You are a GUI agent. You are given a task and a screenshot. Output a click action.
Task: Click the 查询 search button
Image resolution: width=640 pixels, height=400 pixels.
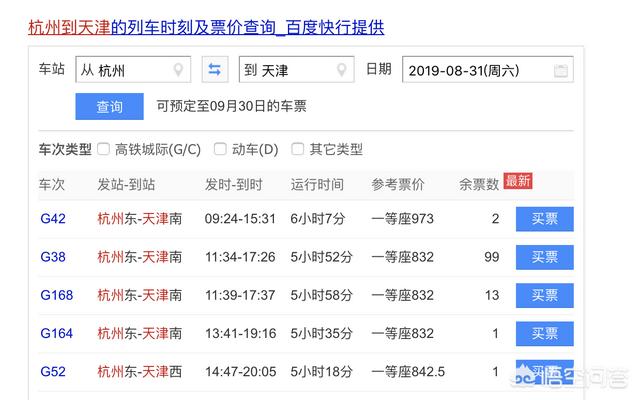pos(109,106)
